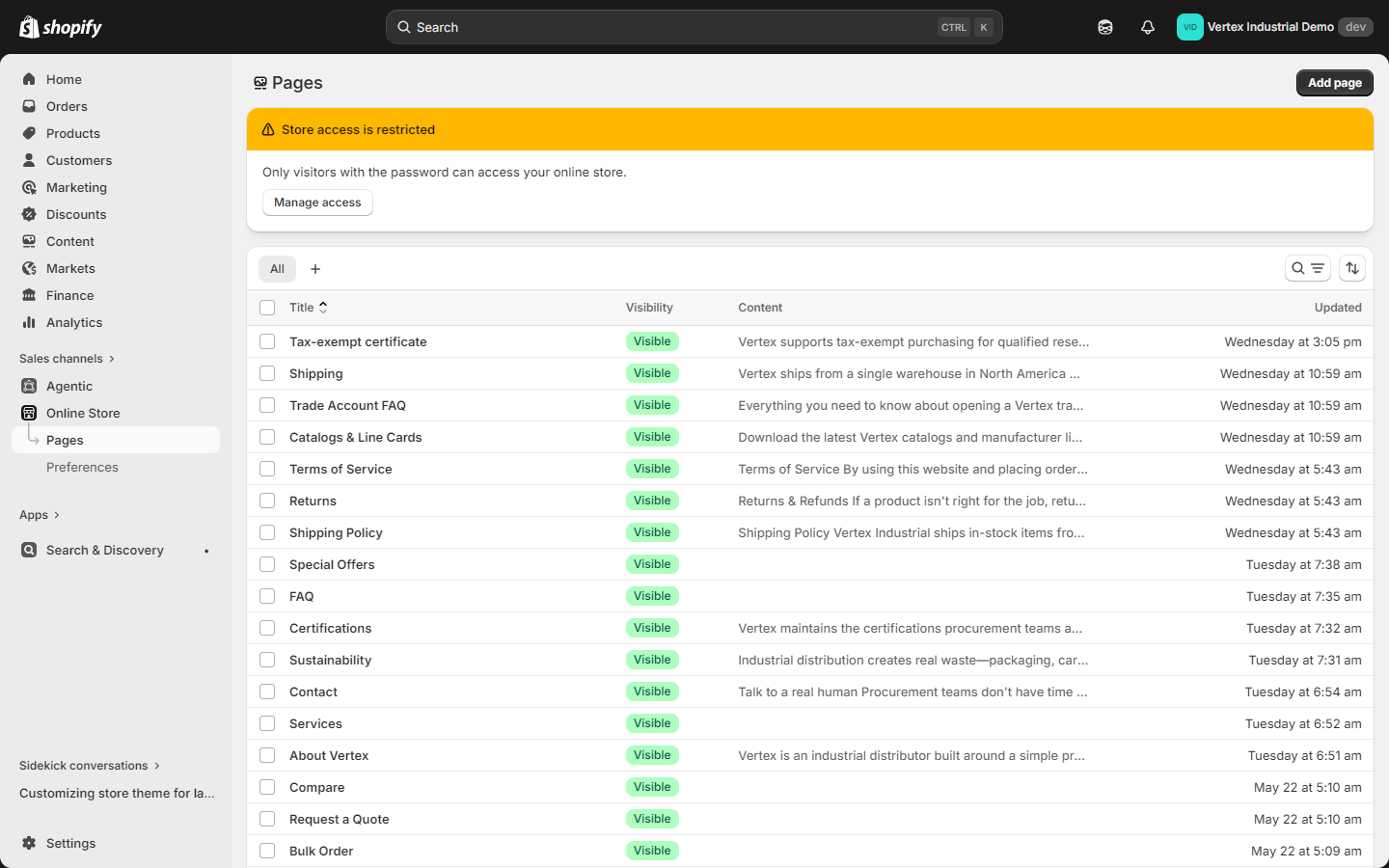Select the Catalogs & Line Cards checkbox
Viewport: 1389px width, 868px height.
(267, 437)
